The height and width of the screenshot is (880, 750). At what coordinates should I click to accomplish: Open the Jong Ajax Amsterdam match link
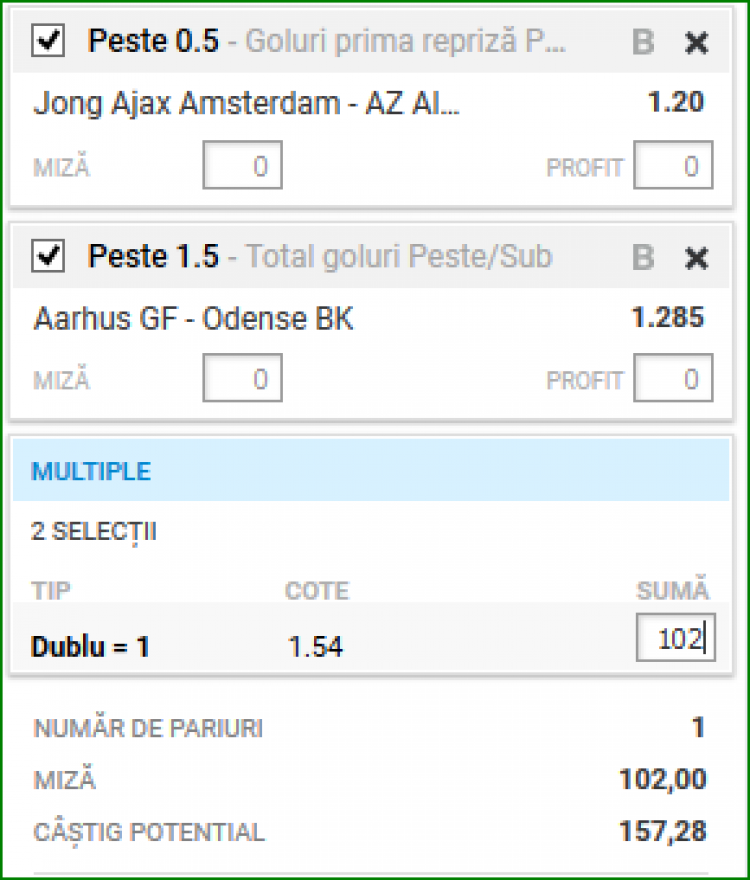point(247,104)
